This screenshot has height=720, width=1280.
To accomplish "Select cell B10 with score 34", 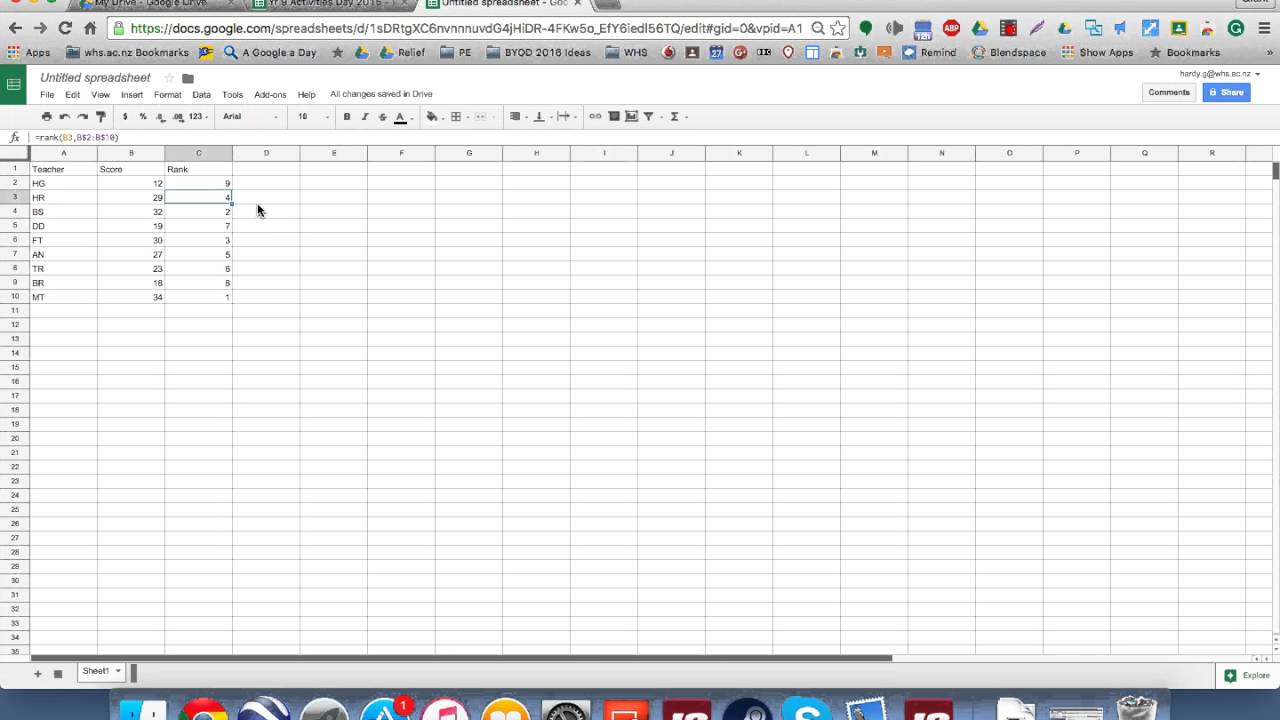I will 131,297.
